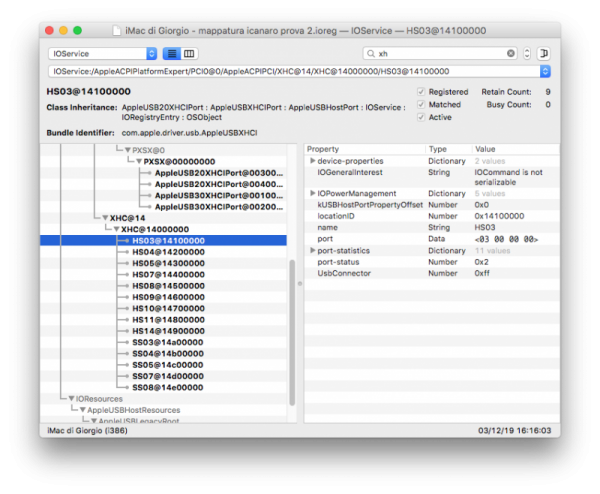Sort by the Value column header
Screen dimensions: 600x494
(x=515, y=149)
